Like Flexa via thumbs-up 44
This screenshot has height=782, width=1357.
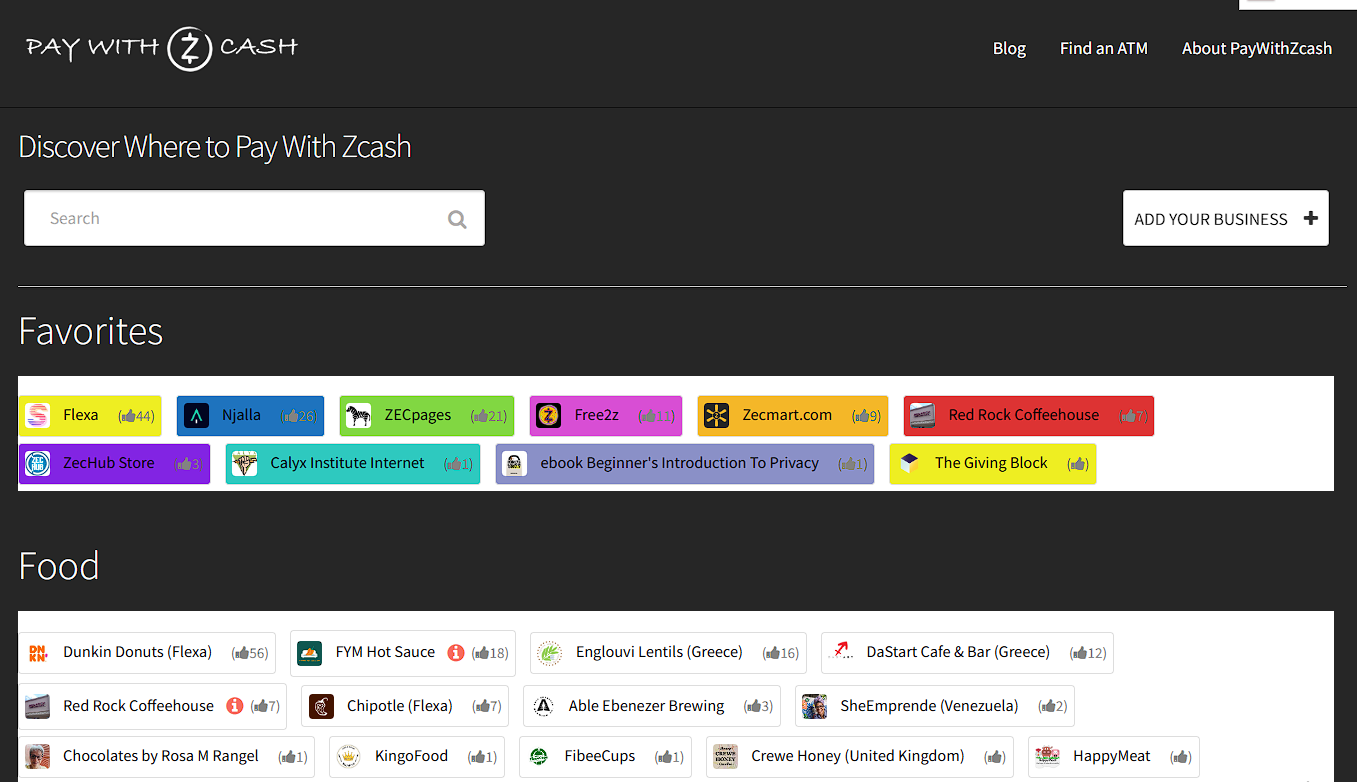136,416
